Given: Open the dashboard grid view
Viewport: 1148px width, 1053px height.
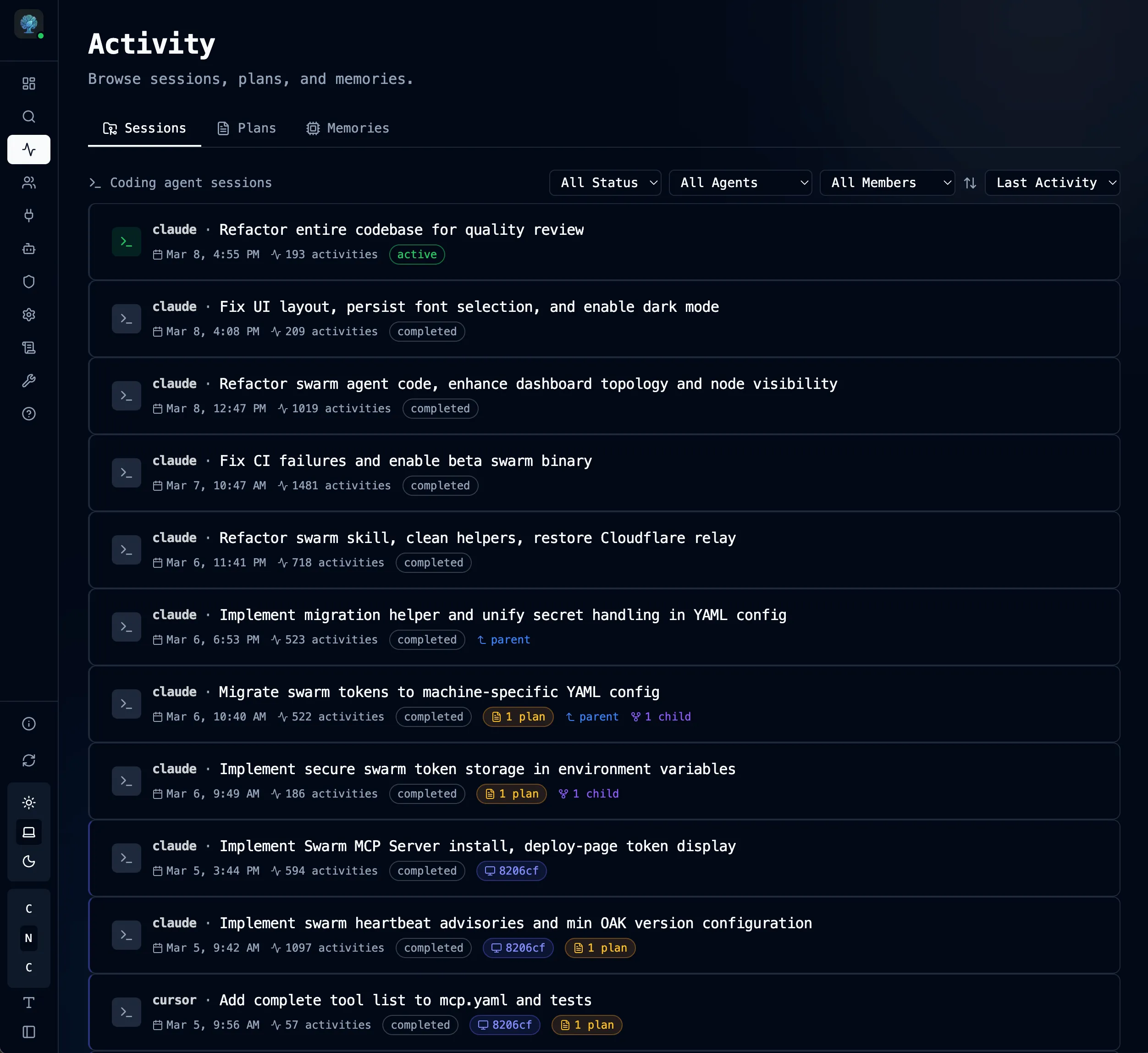Looking at the screenshot, I should 28,83.
